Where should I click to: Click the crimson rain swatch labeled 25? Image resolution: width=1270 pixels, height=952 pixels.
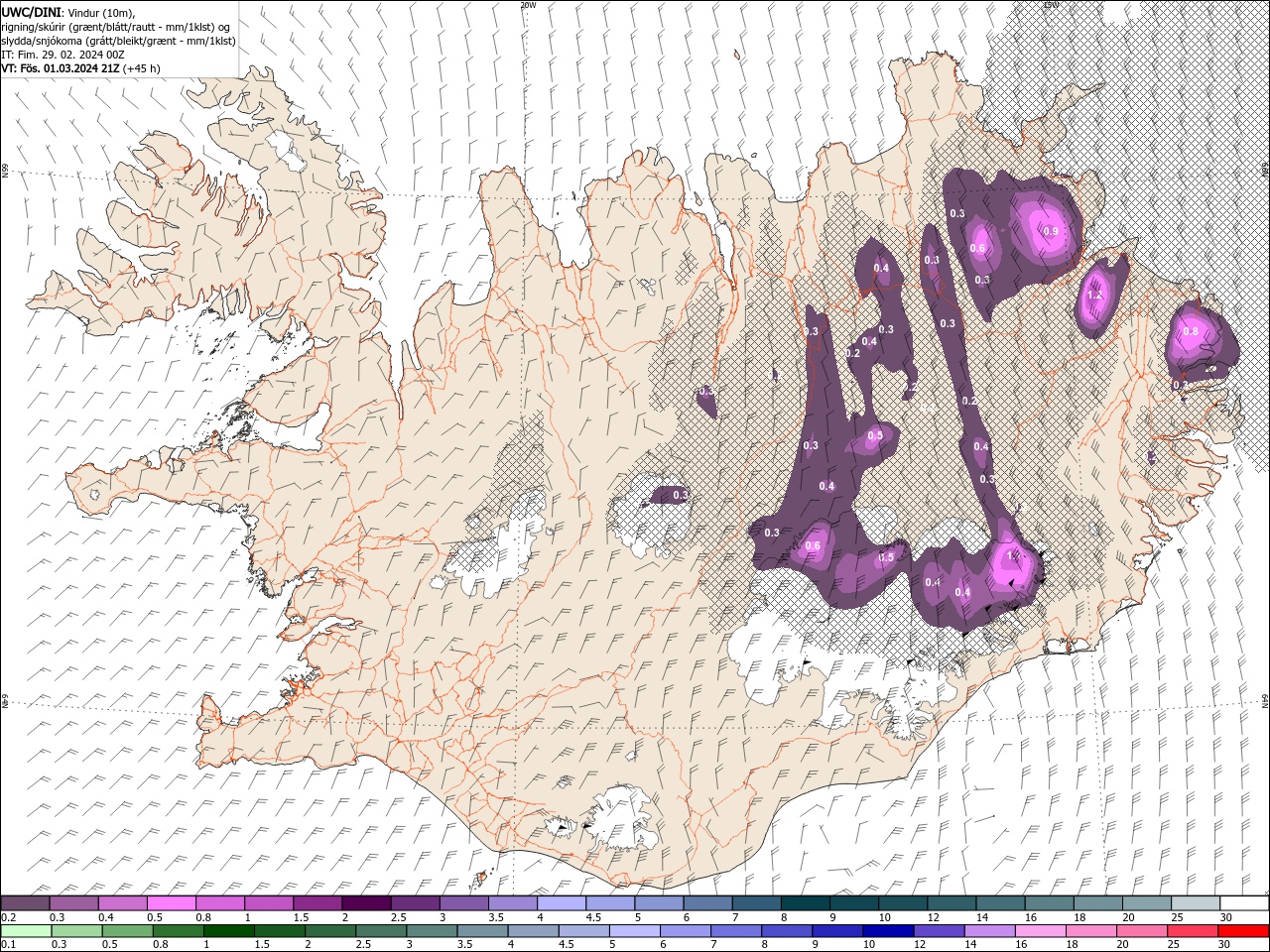1193,931
